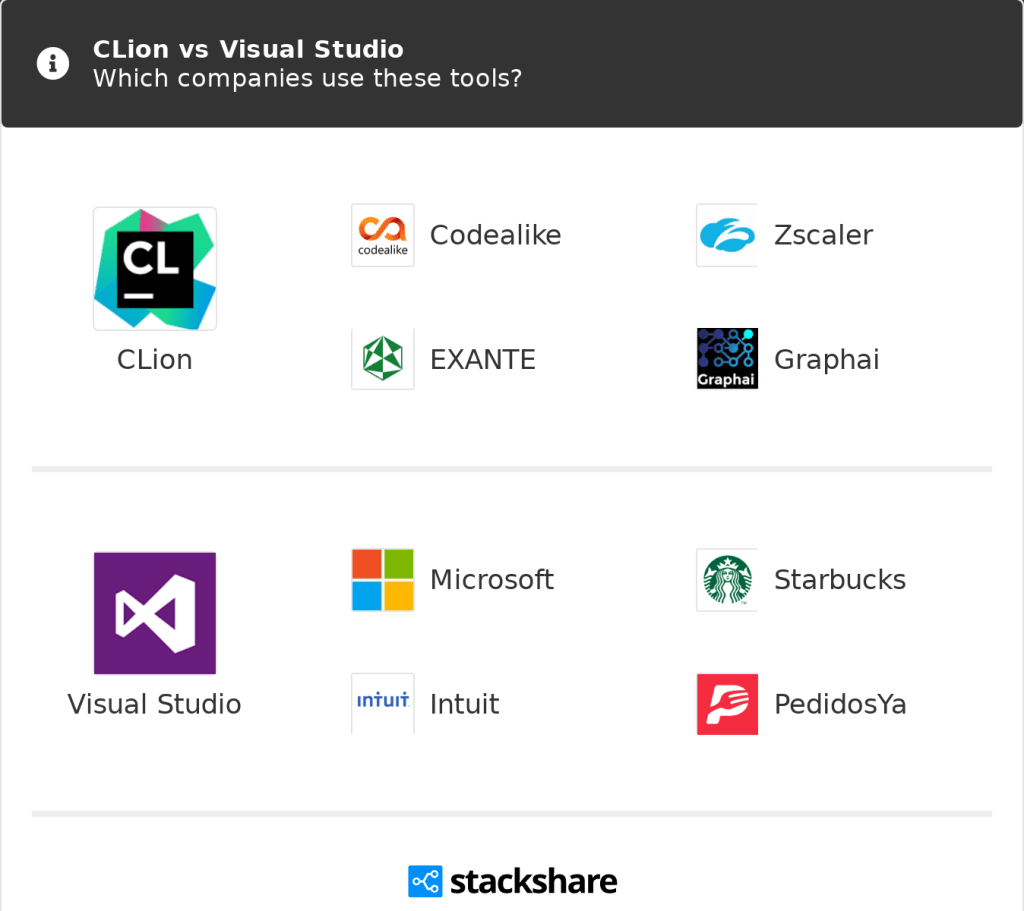Click the info icon in header
The width and height of the screenshot is (1024, 911).
[53, 64]
